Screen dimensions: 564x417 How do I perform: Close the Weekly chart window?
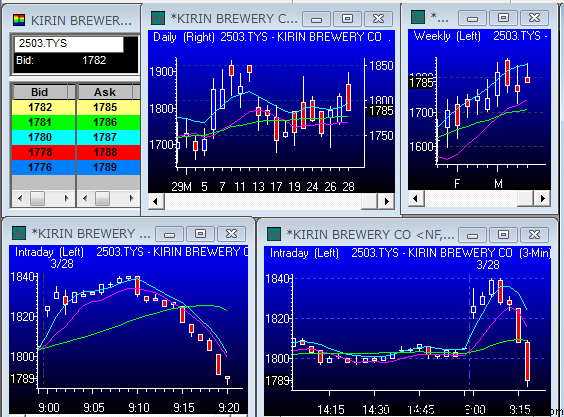point(535,17)
